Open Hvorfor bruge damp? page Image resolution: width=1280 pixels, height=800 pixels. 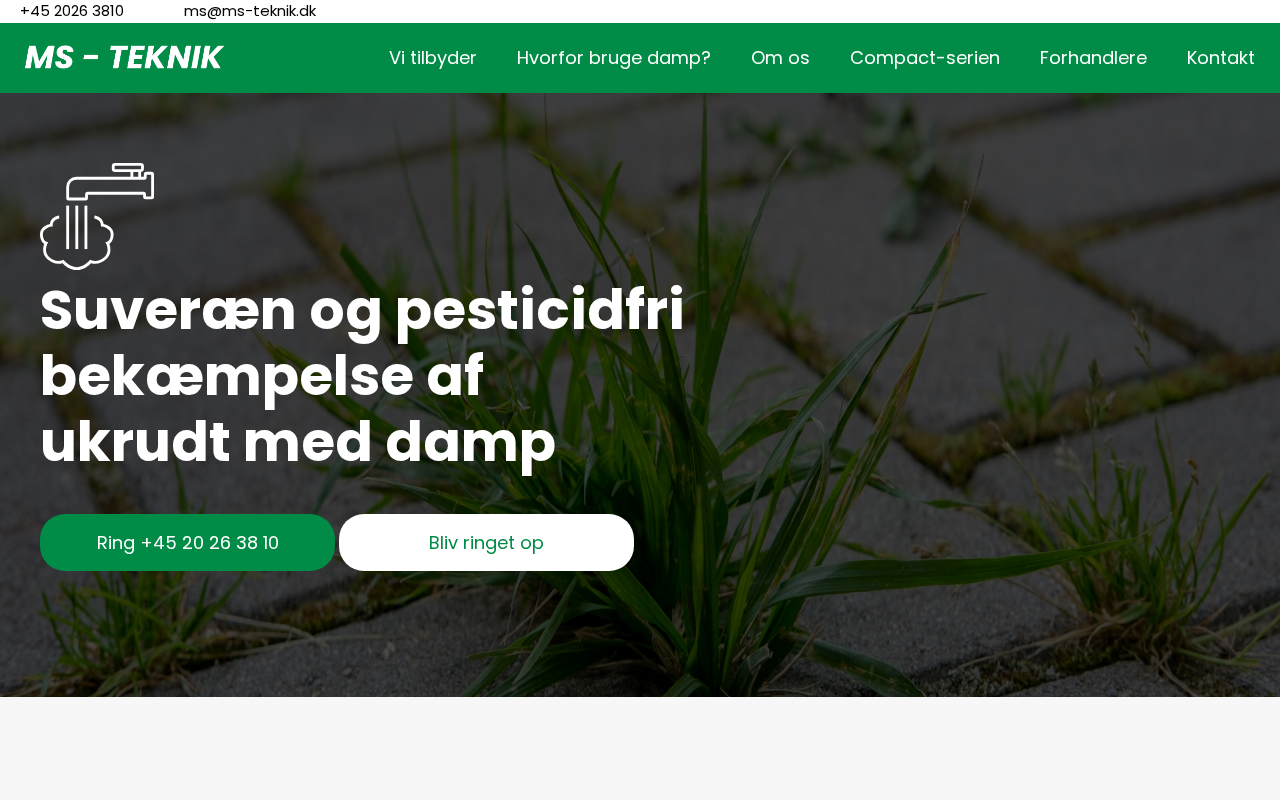pos(614,58)
